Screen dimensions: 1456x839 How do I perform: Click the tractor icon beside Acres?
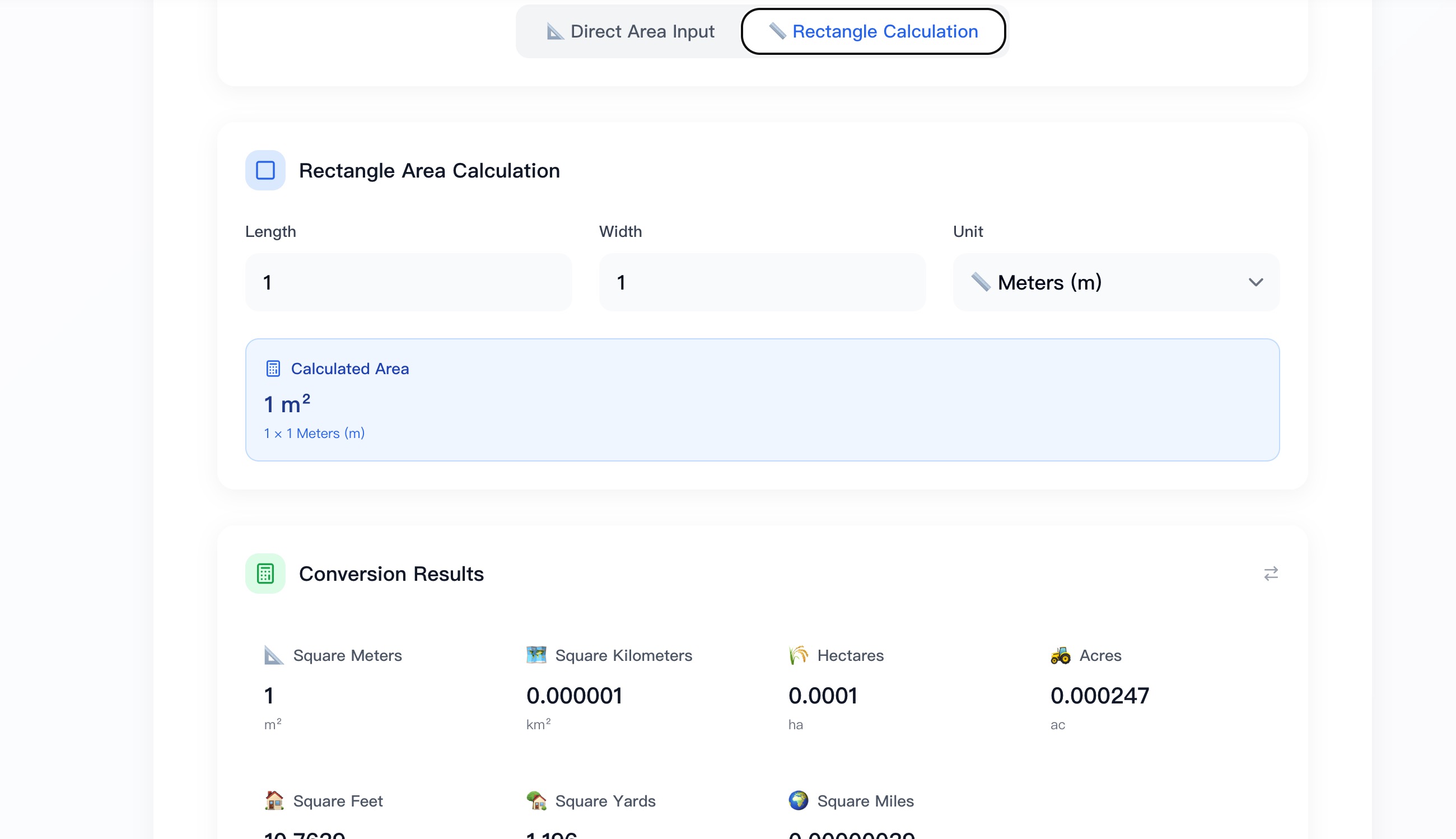point(1060,655)
